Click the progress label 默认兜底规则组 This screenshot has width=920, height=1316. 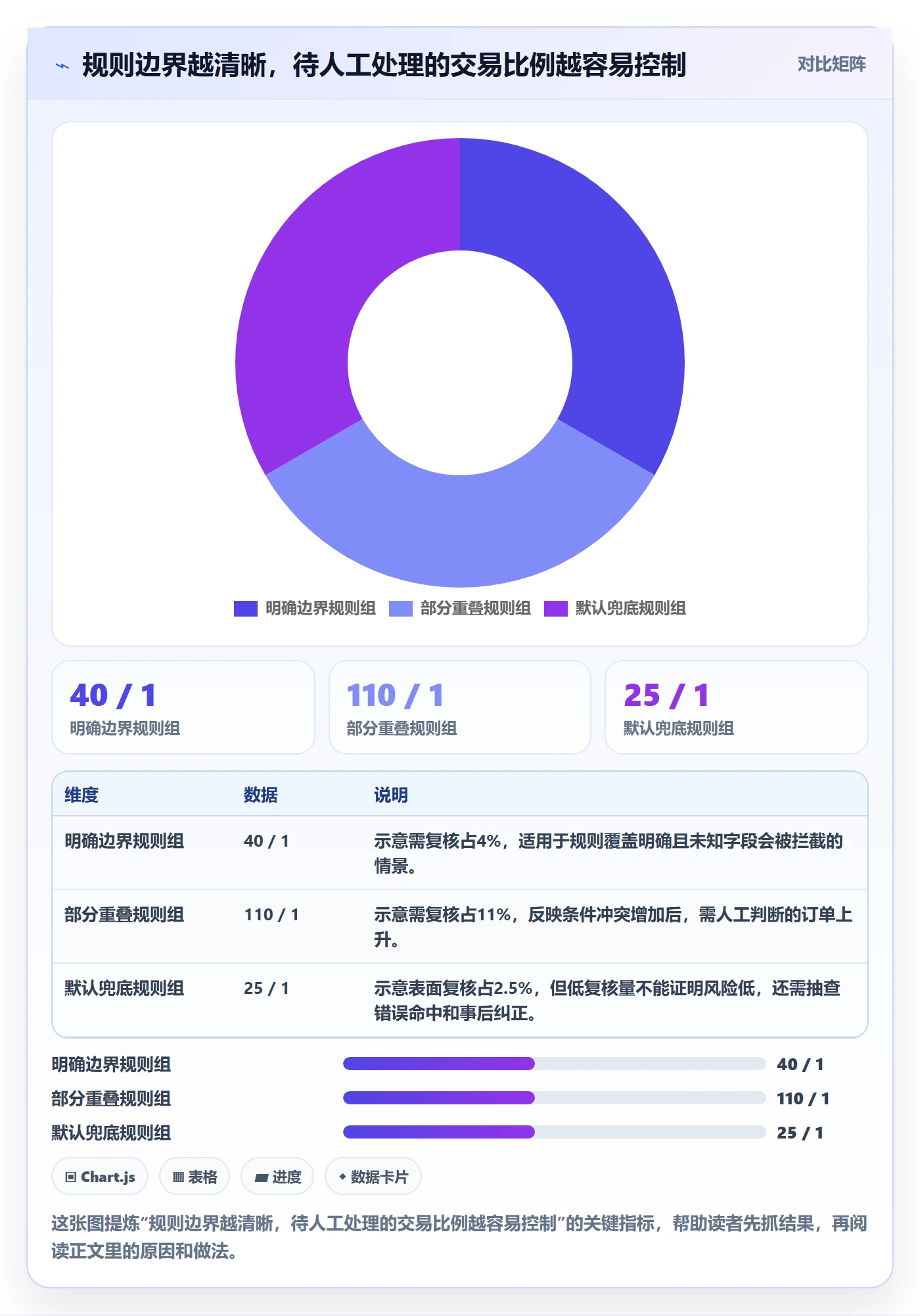coord(111,1133)
